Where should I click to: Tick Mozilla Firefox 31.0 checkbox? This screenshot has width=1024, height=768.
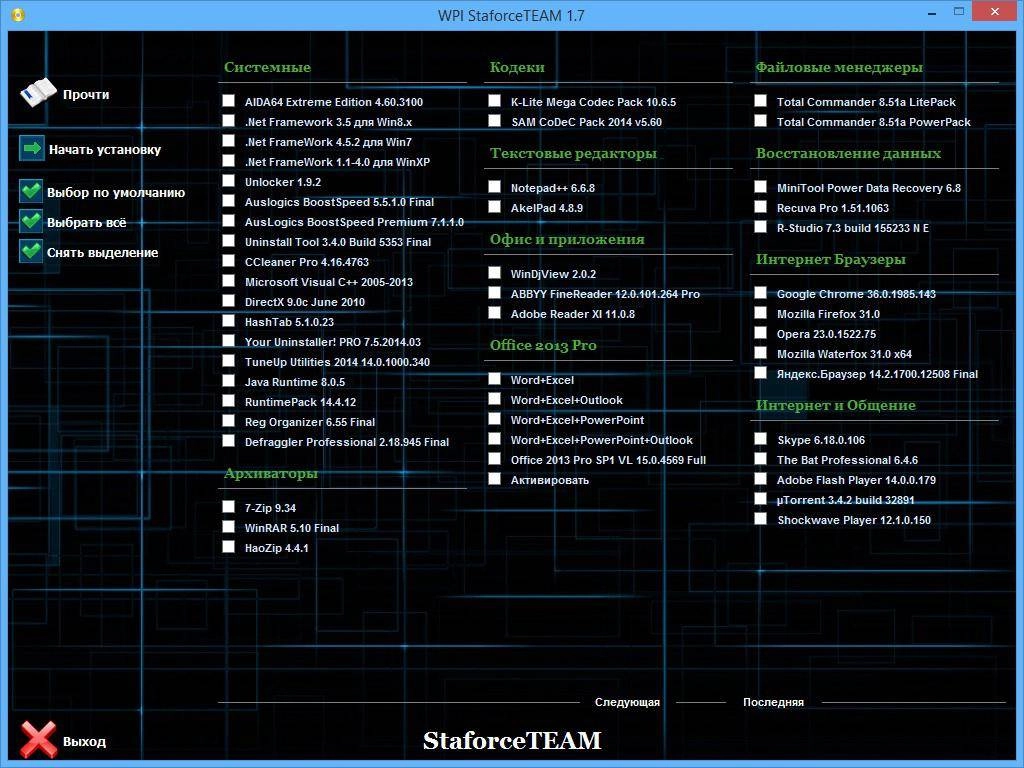click(760, 313)
